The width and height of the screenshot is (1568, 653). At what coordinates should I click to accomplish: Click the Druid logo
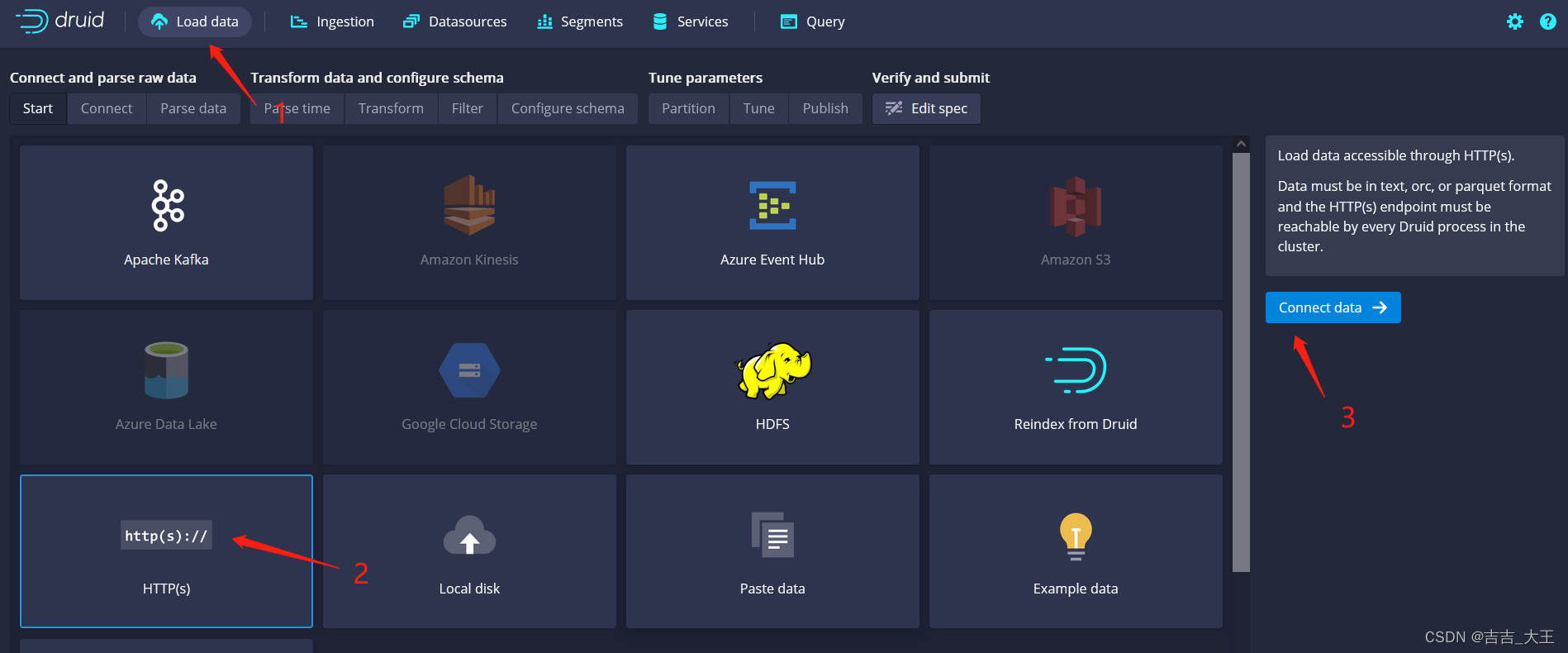tap(60, 21)
